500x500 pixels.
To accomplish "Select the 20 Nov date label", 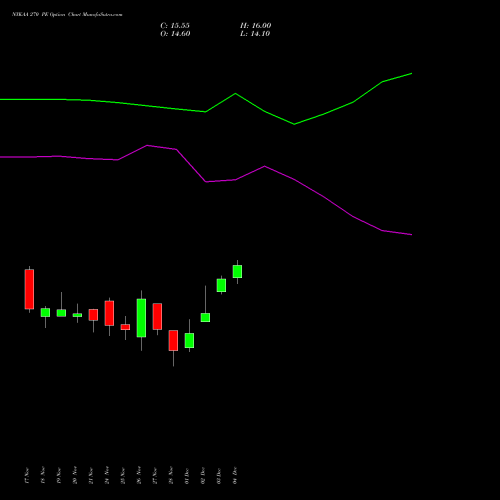I will click(75, 475).
